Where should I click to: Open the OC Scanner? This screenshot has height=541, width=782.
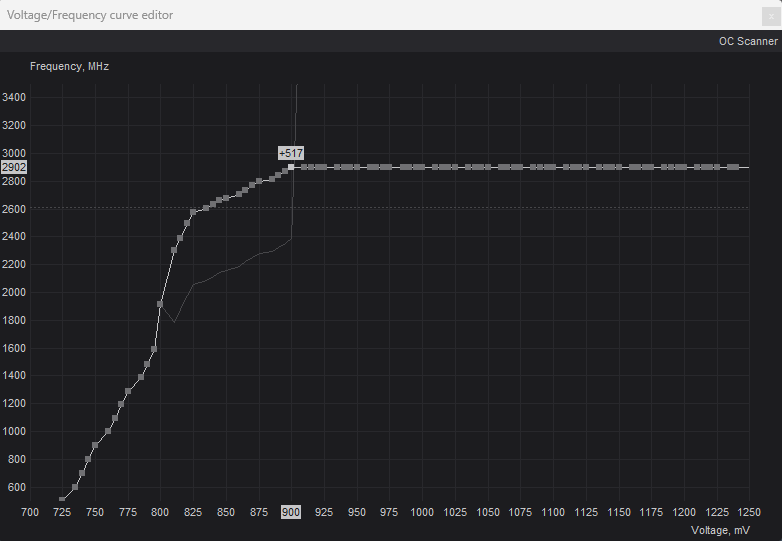748,41
